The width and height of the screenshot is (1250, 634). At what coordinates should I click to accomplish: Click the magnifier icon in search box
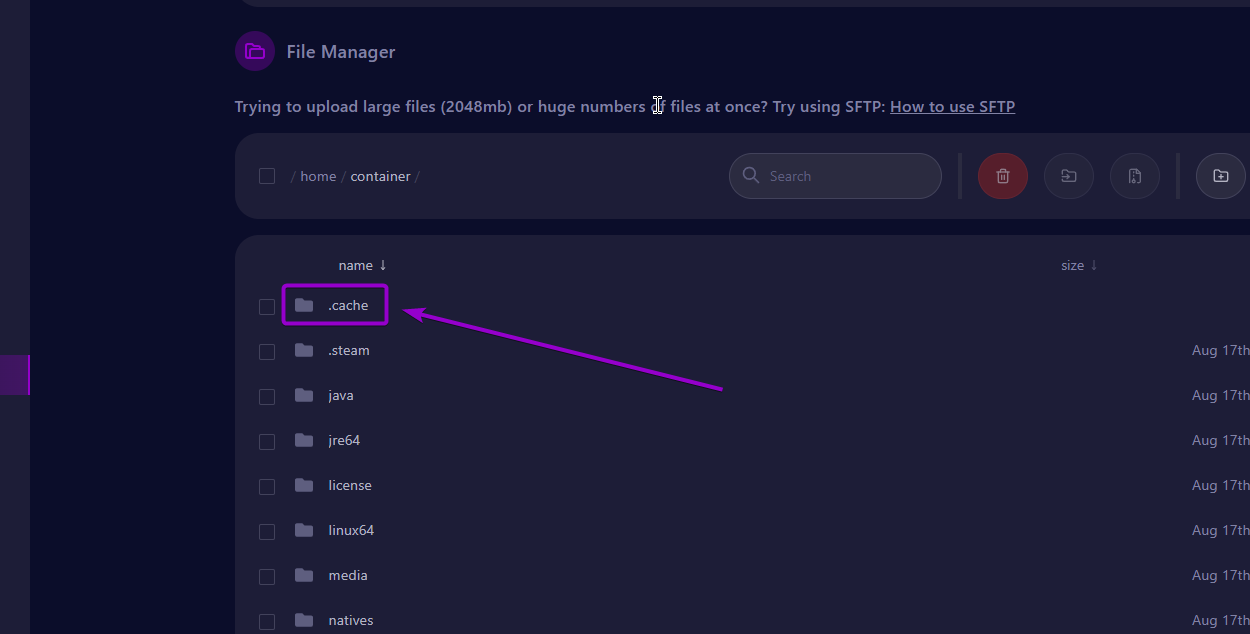point(751,176)
